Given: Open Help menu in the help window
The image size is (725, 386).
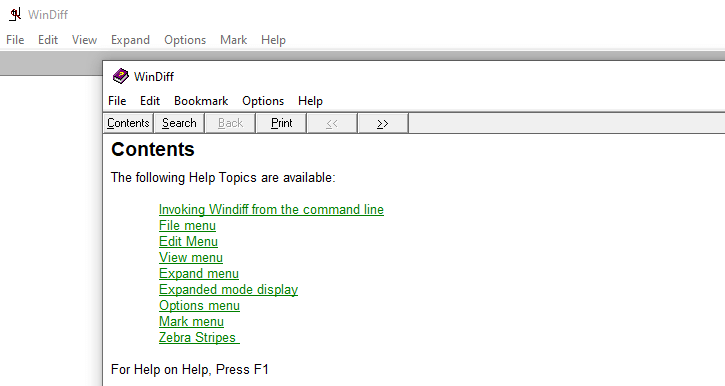Looking at the screenshot, I should (310, 101).
